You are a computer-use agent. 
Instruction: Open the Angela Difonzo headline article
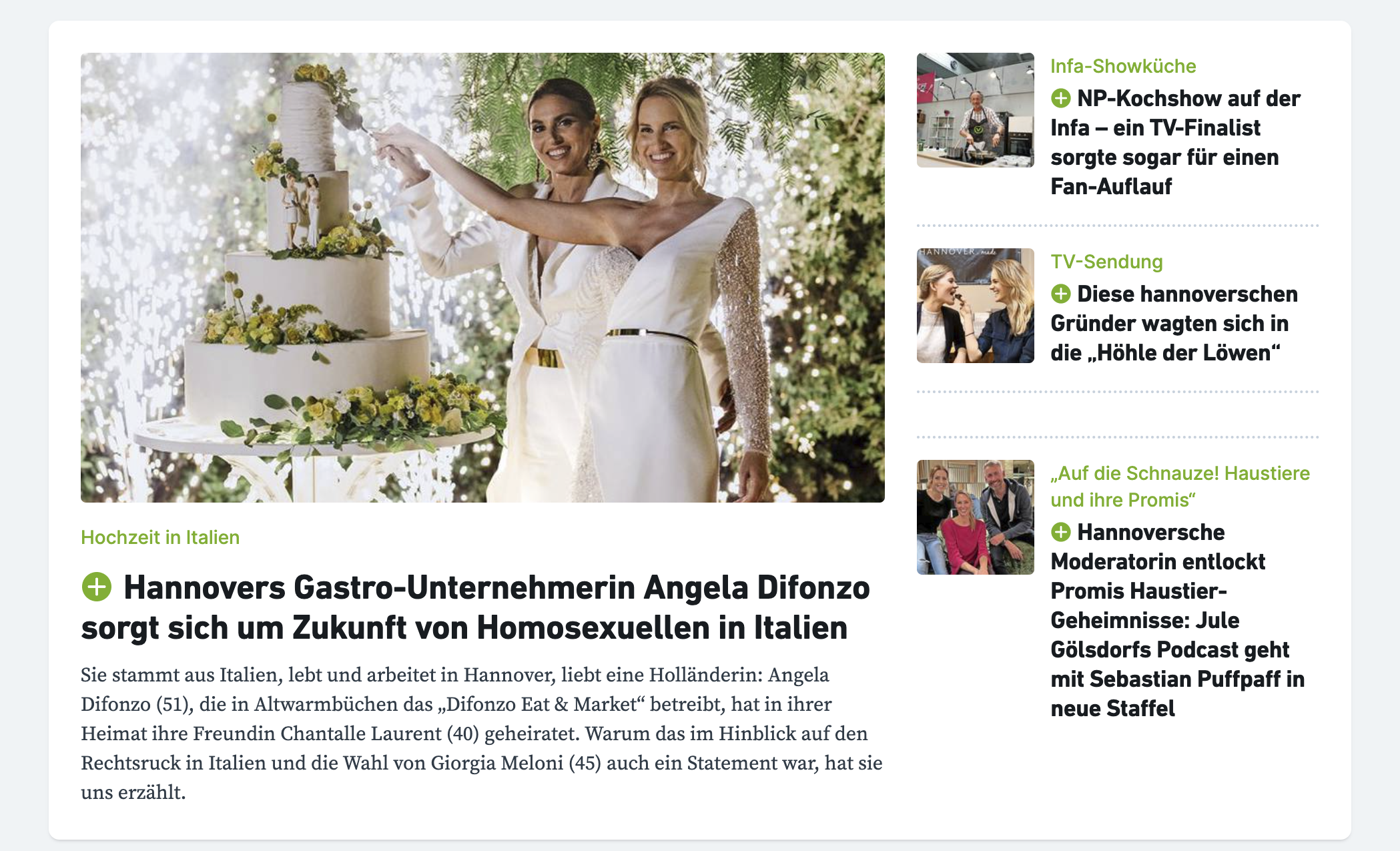point(476,607)
